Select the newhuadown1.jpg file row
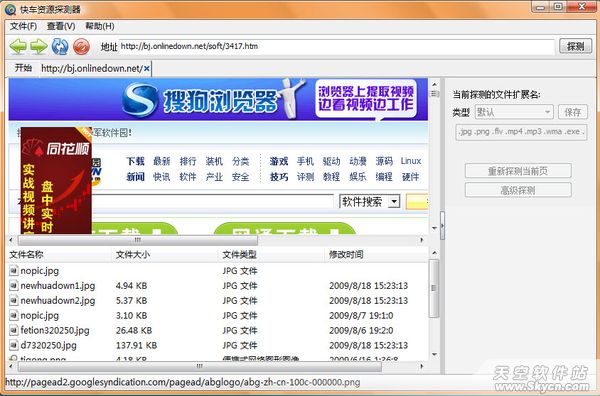 217,285
